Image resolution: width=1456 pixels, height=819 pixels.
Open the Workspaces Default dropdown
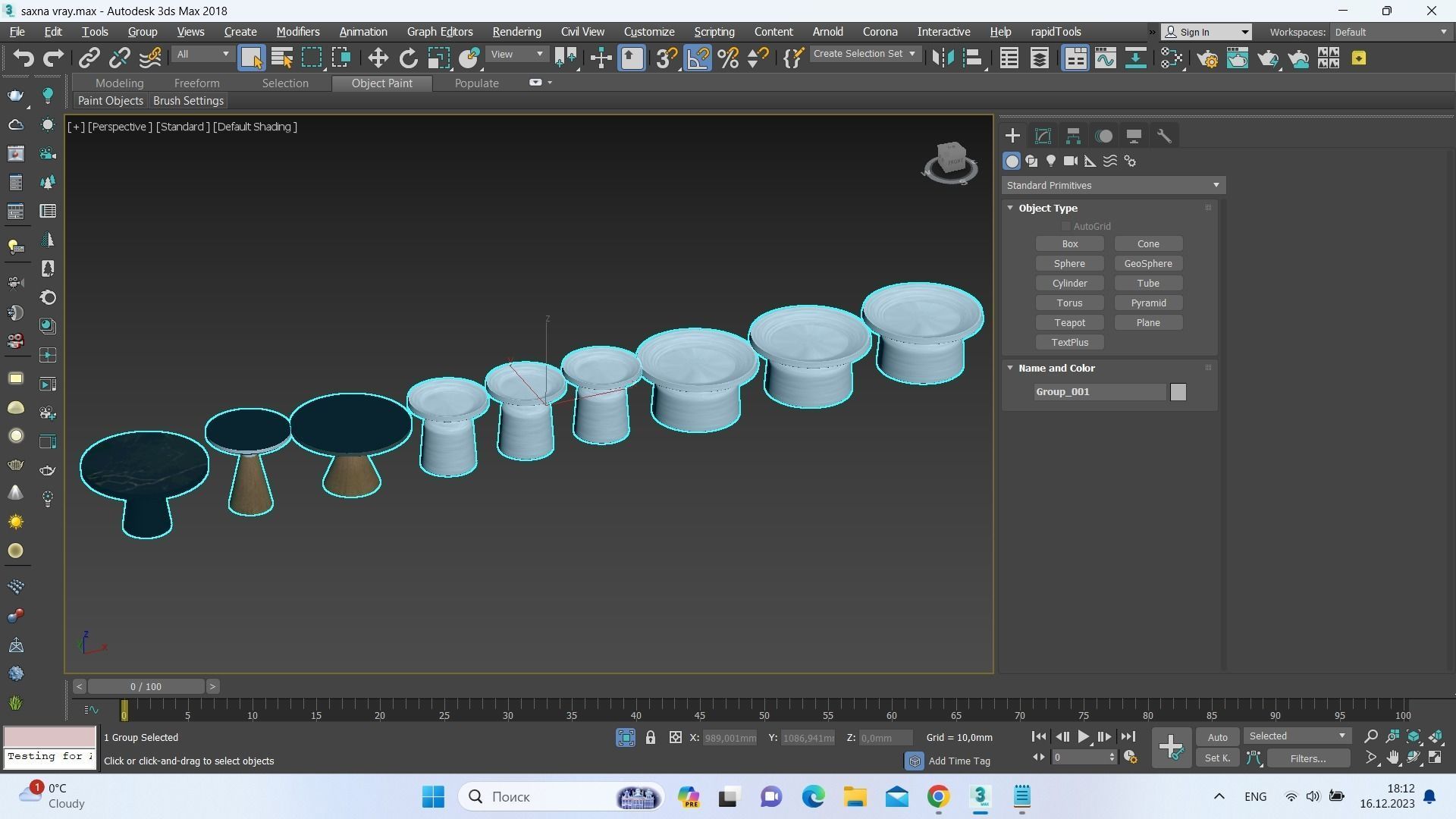[x=1390, y=32]
